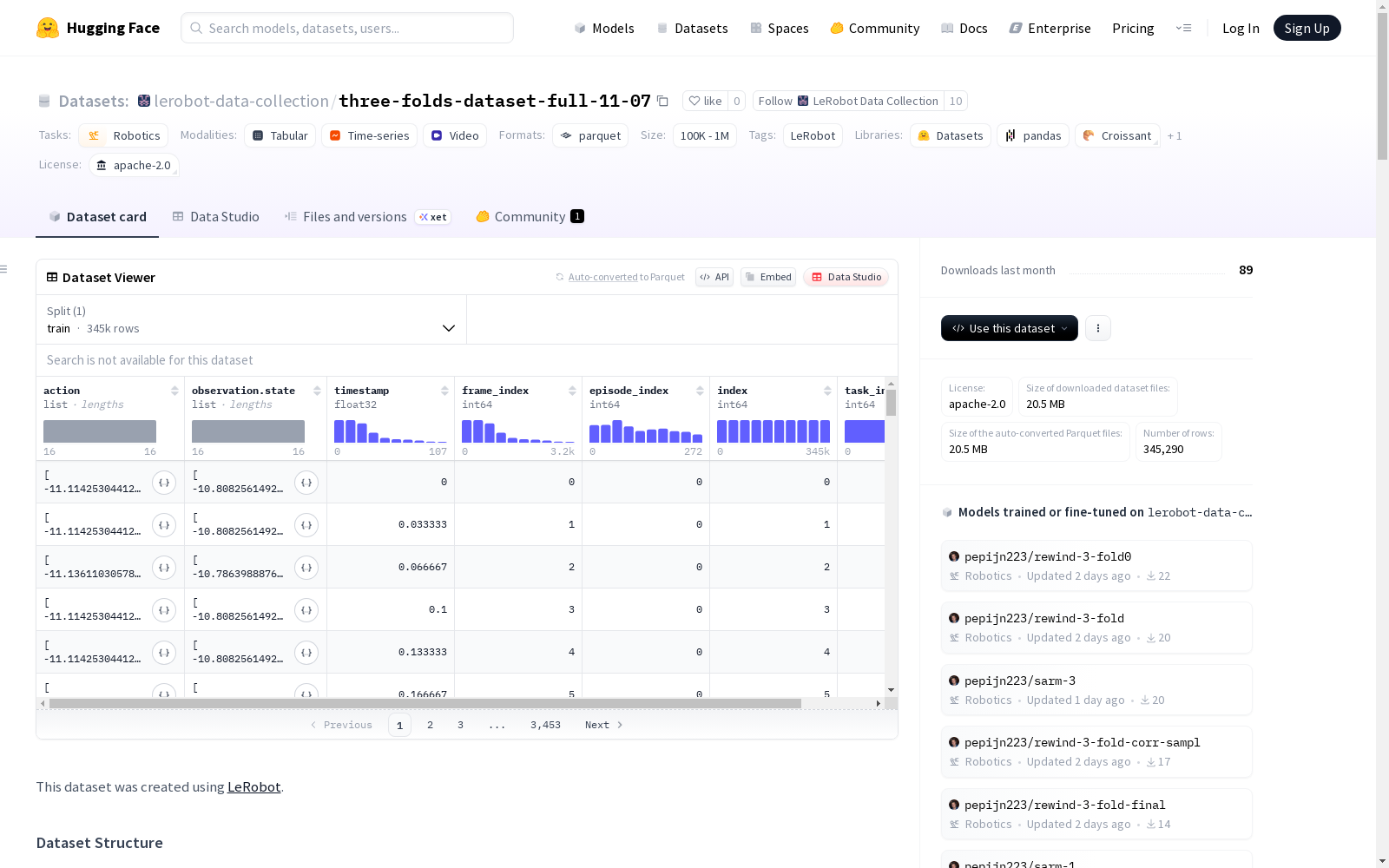Sort the index column with its arrows icon

[x=827, y=391]
